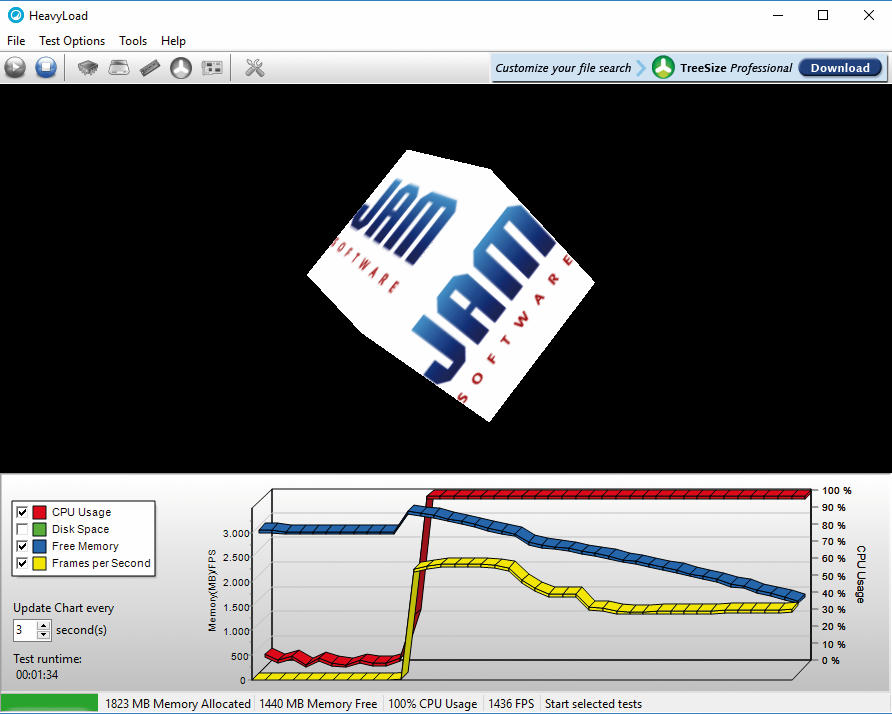
Task: Click the test runtime value 00:01:34
Action: pos(37,675)
